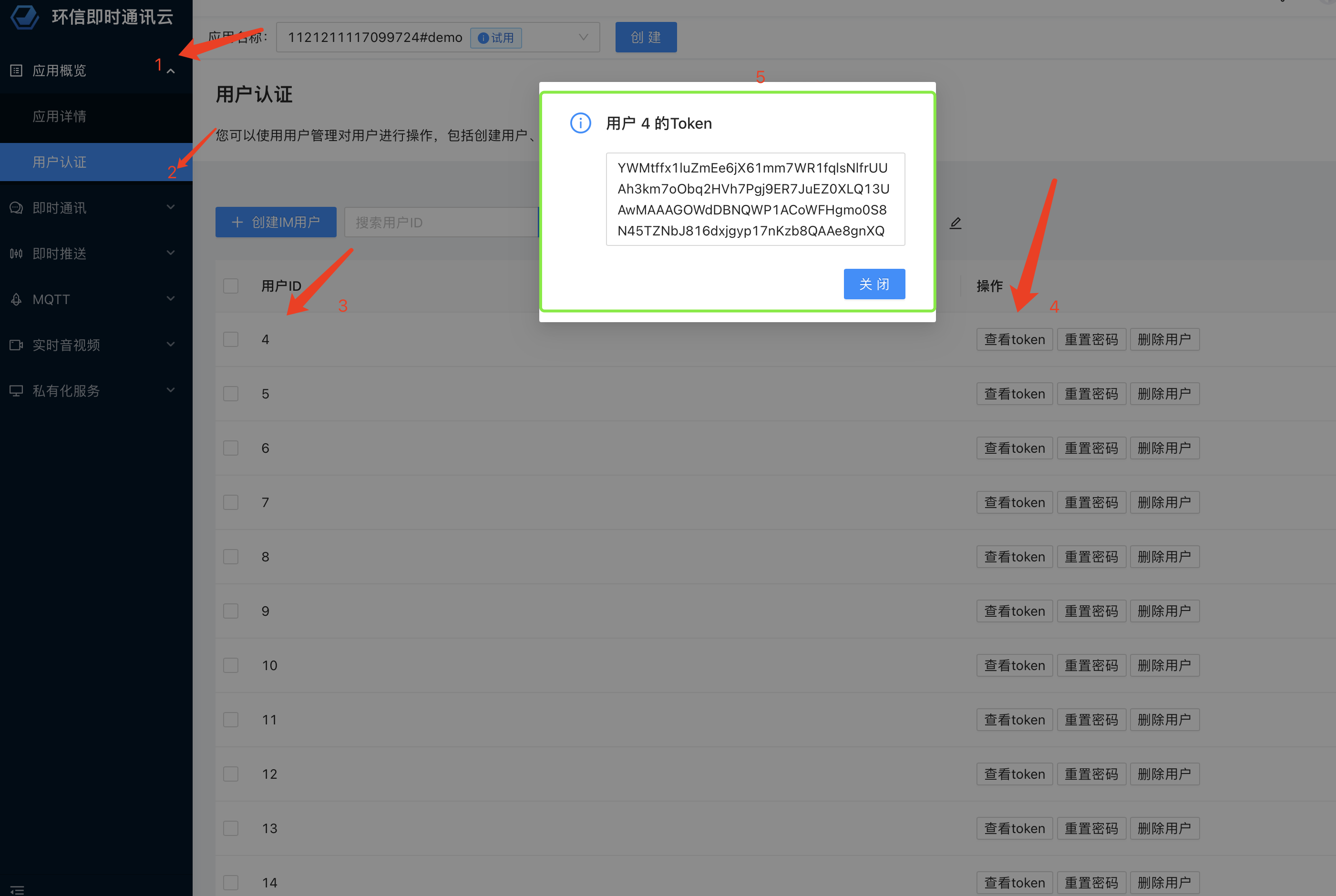
Task: Collapse the sidebar with the bottom menu icon
Action: tap(17, 890)
